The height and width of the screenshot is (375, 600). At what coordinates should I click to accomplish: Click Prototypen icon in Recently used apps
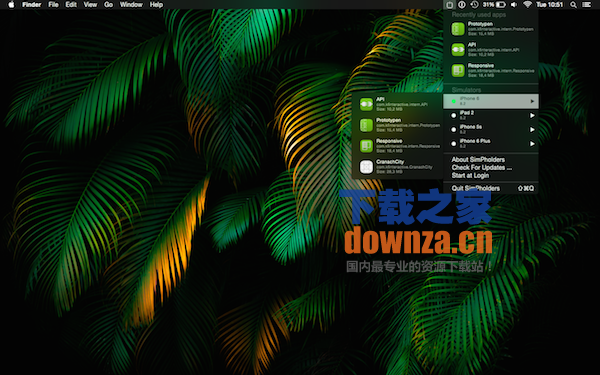[x=458, y=29]
